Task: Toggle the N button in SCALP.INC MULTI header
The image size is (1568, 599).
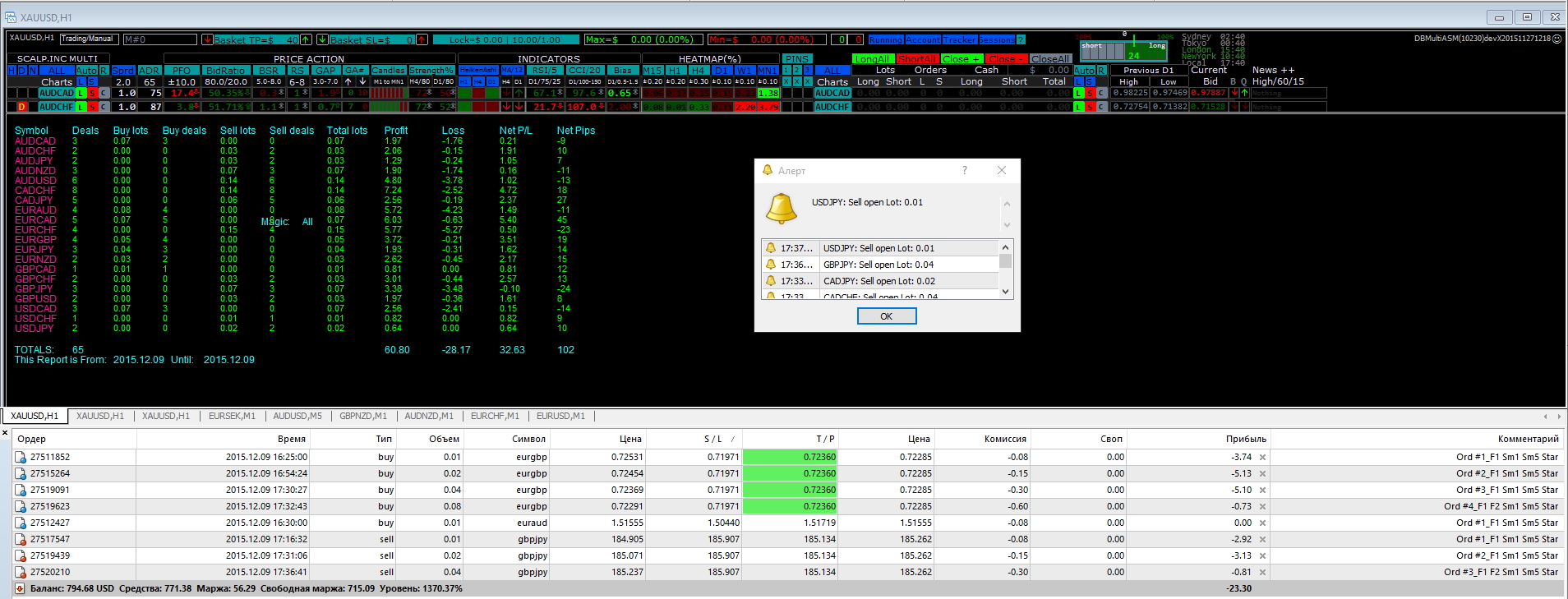Action: tap(33, 71)
